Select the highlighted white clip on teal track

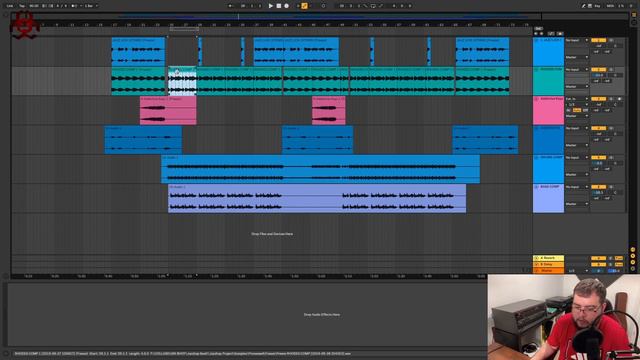[x=182, y=81]
